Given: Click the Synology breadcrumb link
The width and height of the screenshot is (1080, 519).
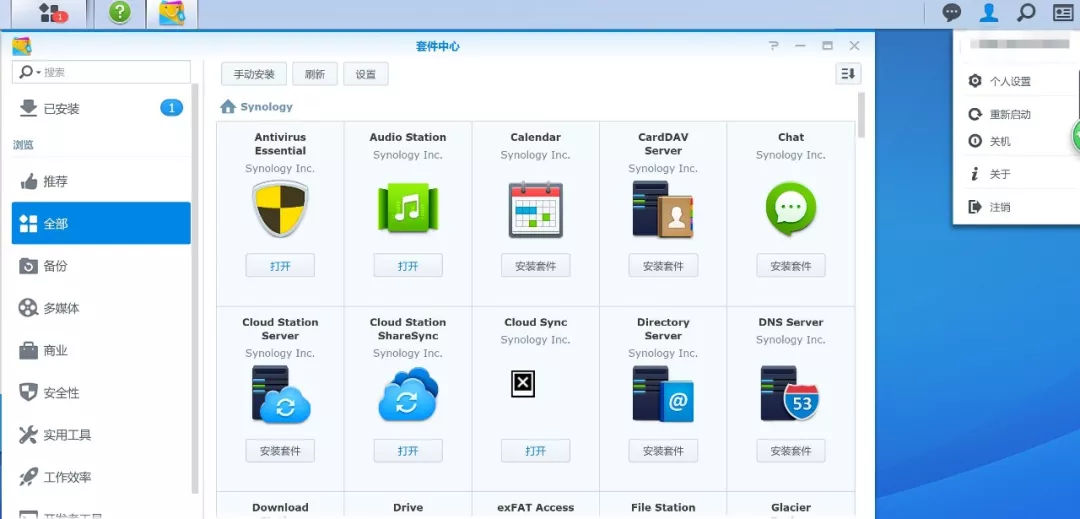Looking at the screenshot, I should [x=266, y=107].
